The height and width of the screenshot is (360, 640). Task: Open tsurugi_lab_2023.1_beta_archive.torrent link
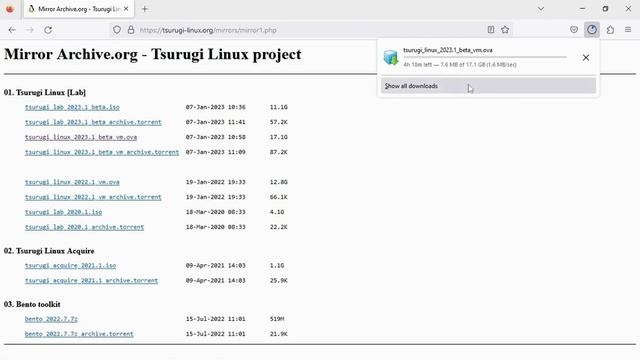pyautogui.click(x=93, y=122)
